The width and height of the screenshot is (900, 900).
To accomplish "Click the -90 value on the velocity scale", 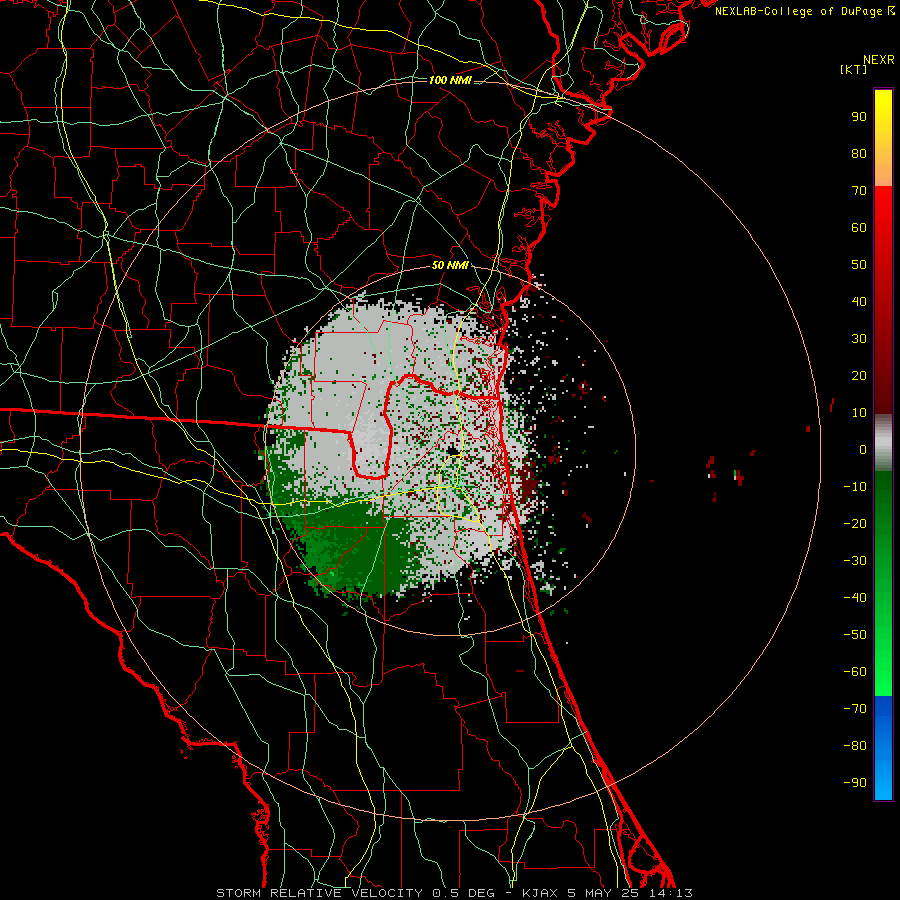I will pos(855,783).
